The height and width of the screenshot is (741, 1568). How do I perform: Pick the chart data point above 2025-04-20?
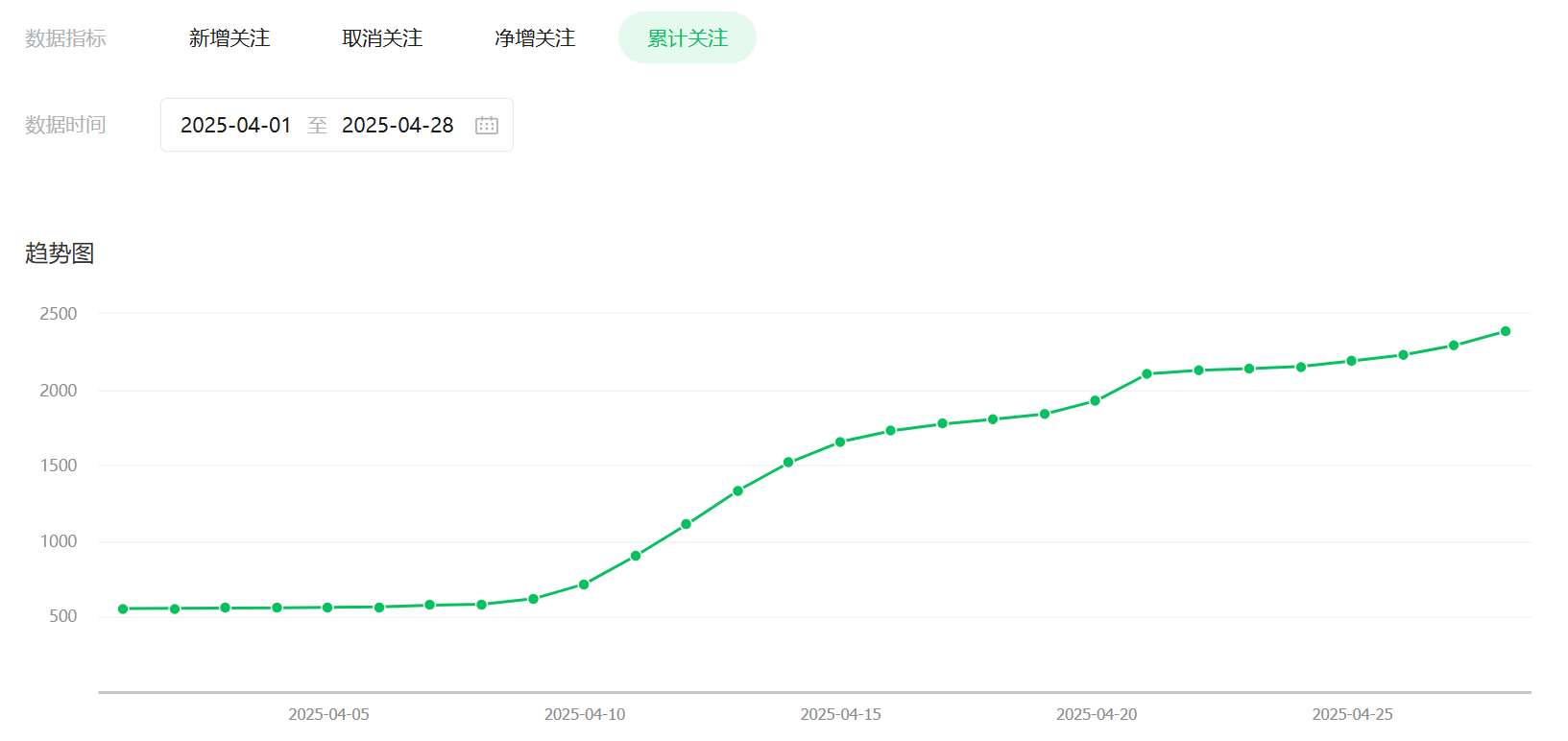1096,401
